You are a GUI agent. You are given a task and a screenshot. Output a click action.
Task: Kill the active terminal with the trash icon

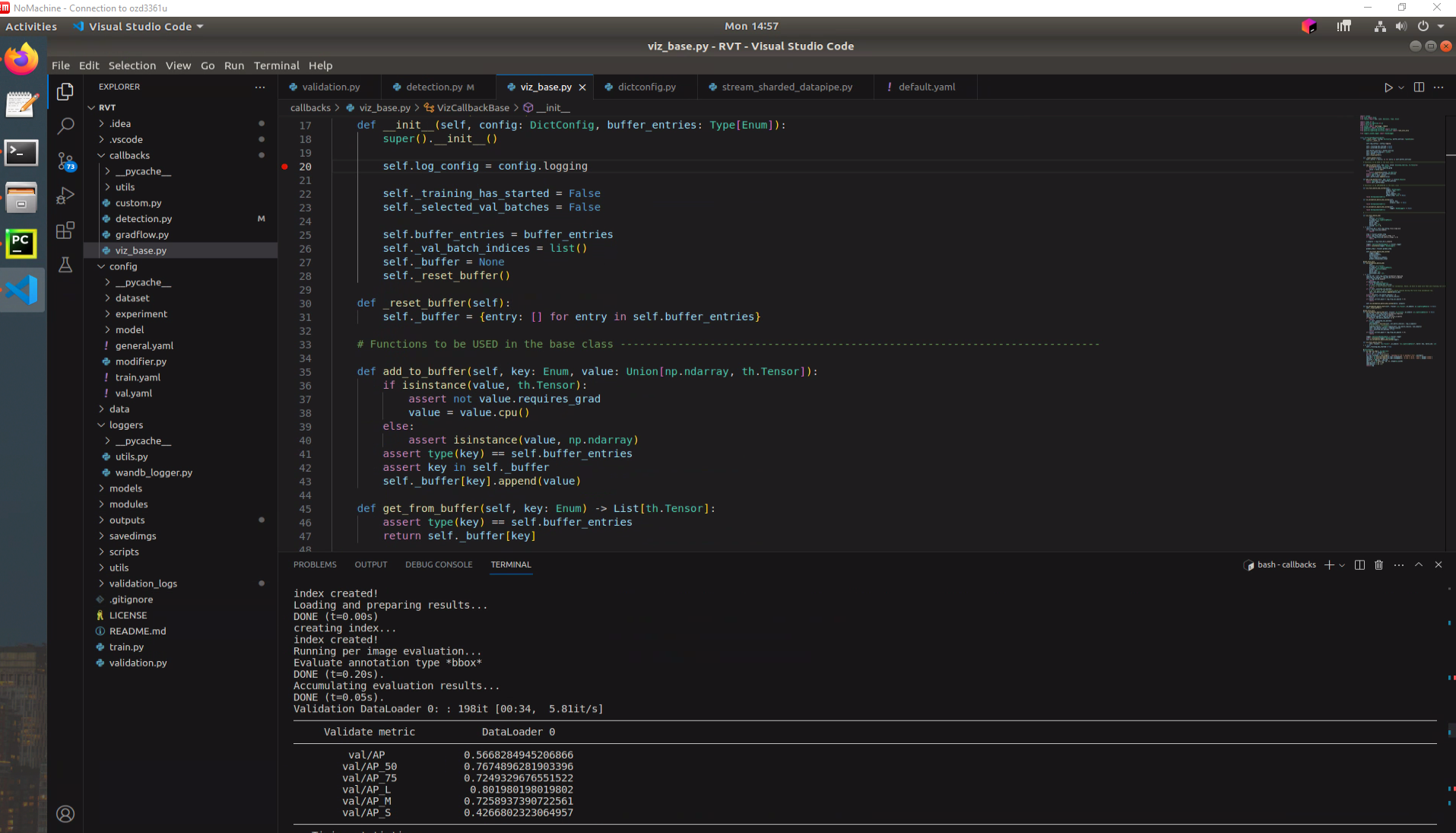point(1378,564)
